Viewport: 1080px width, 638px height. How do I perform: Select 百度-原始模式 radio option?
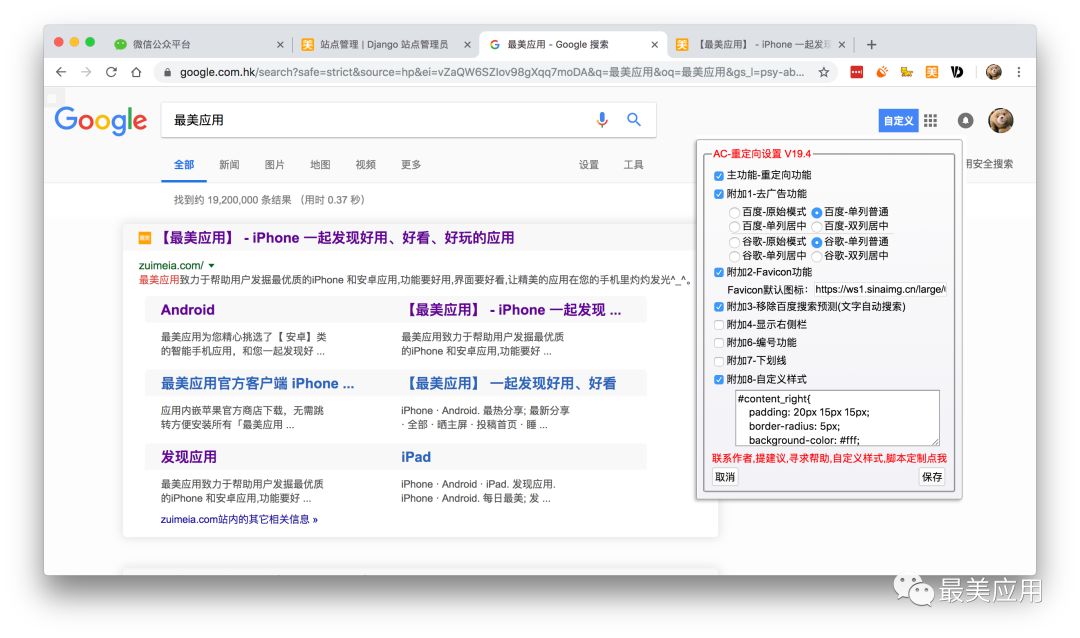(734, 213)
